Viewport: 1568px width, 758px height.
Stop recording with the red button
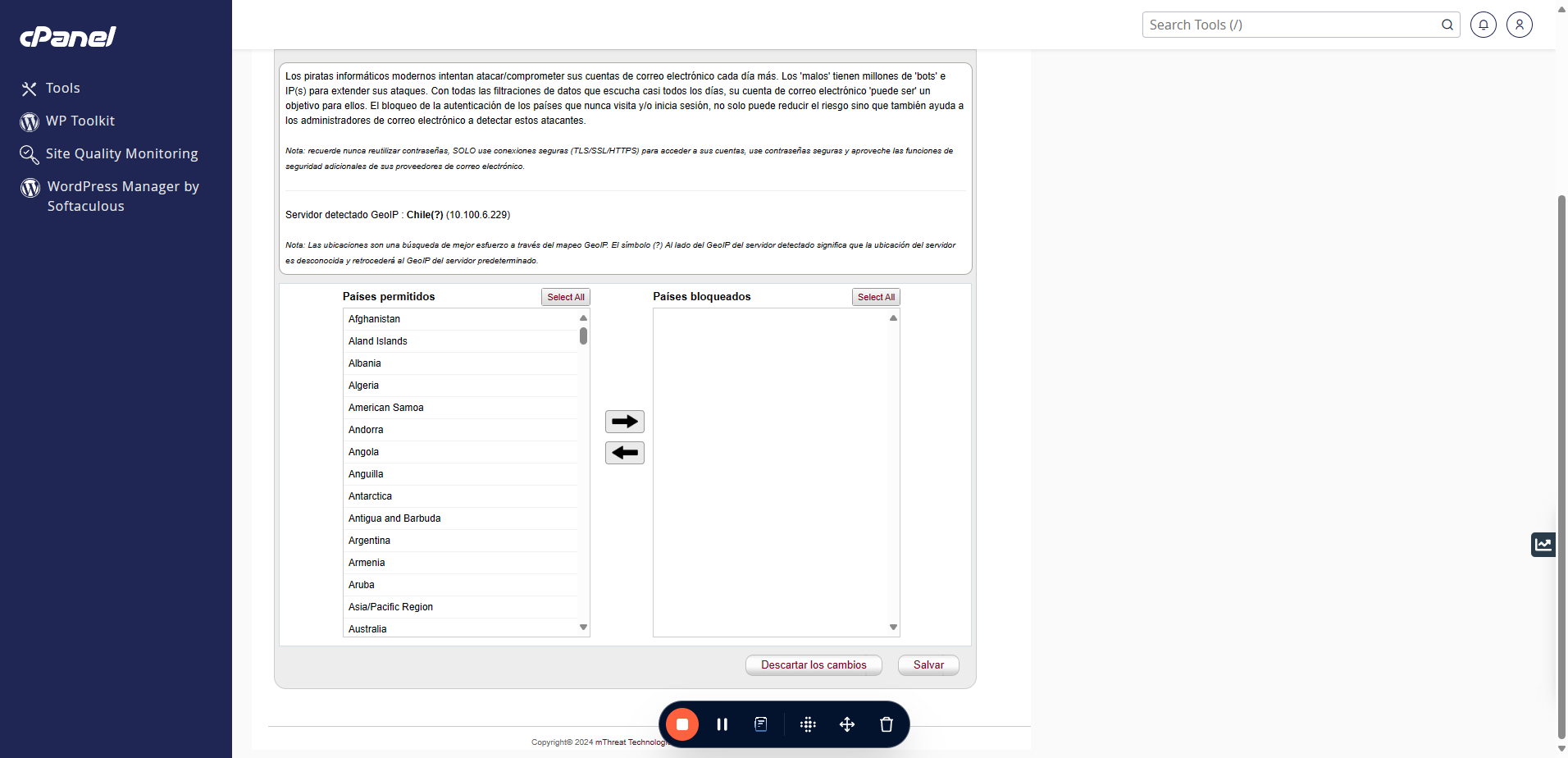(x=681, y=724)
